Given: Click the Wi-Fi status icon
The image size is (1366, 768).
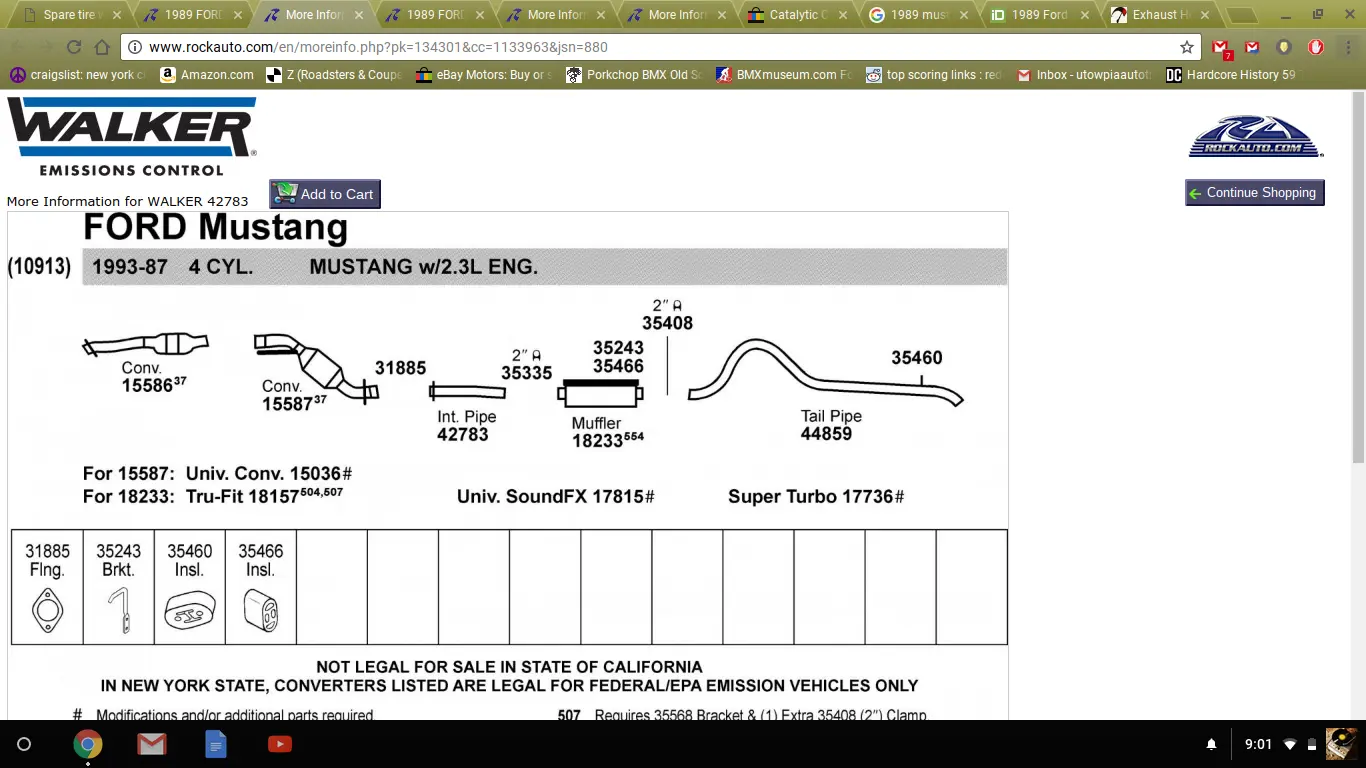Looking at the screenshot, I should [x=1290, y=744].
